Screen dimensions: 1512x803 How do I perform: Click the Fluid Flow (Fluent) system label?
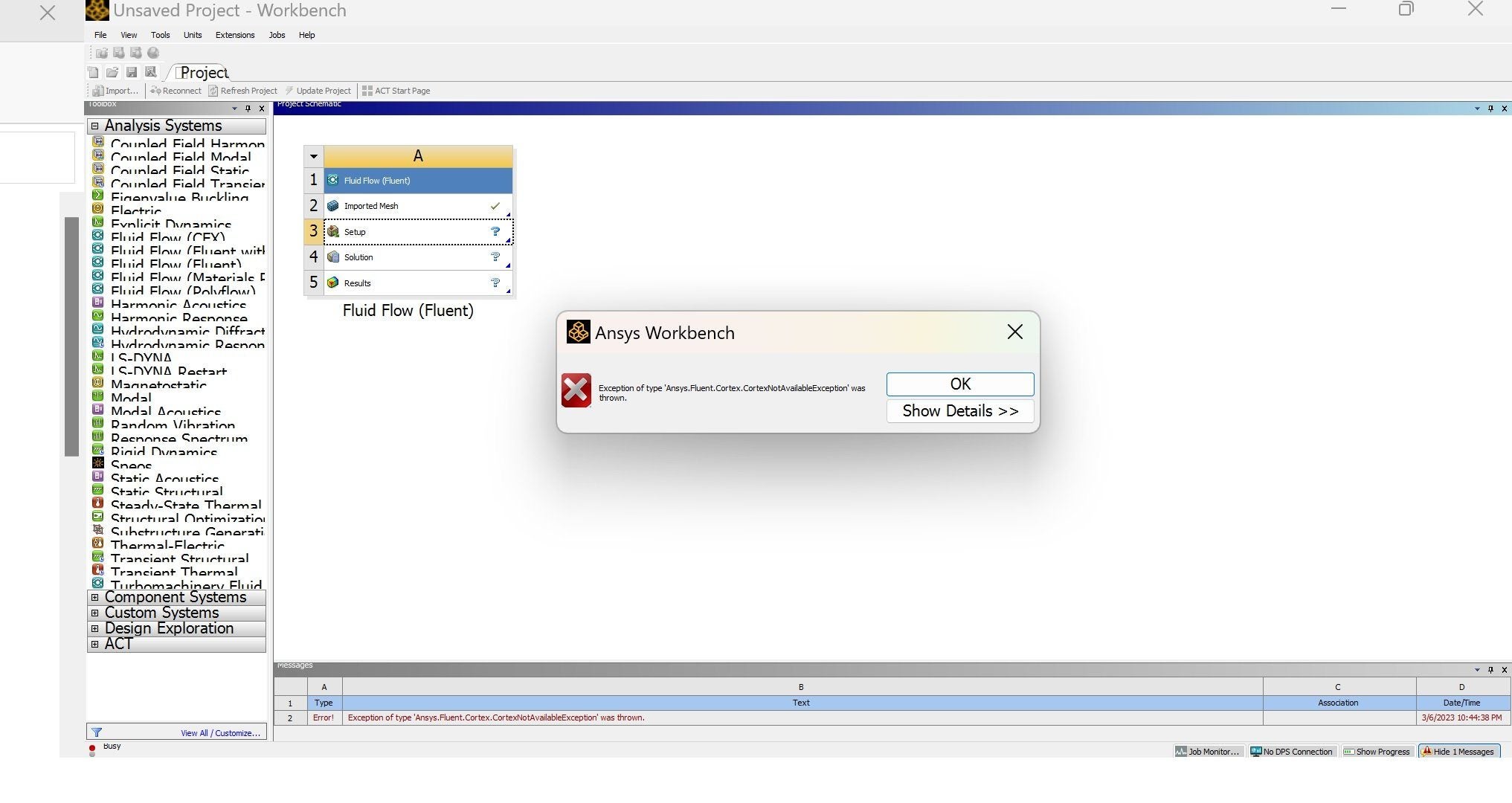point(408,311)
